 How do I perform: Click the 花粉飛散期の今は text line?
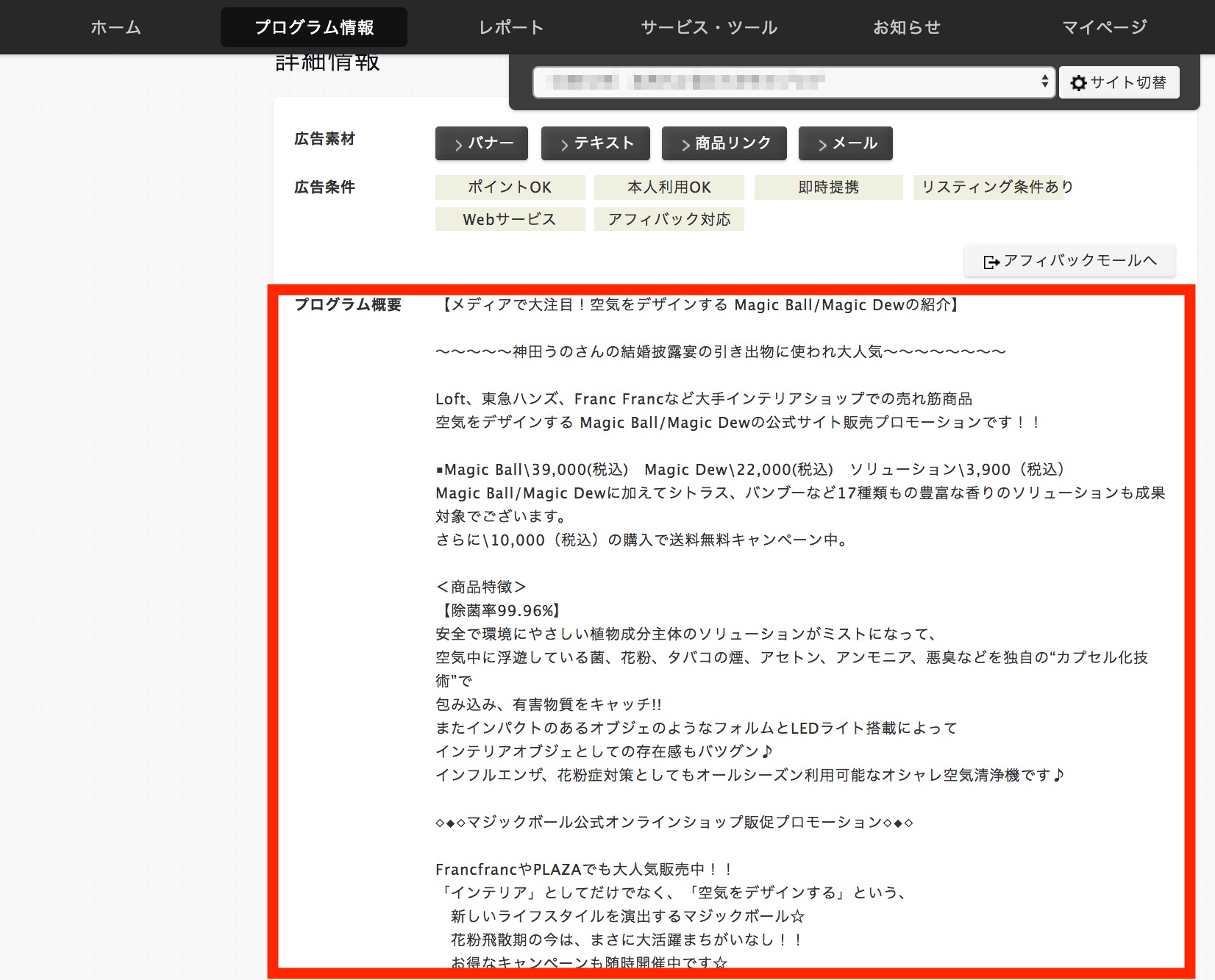coord(627,940)
